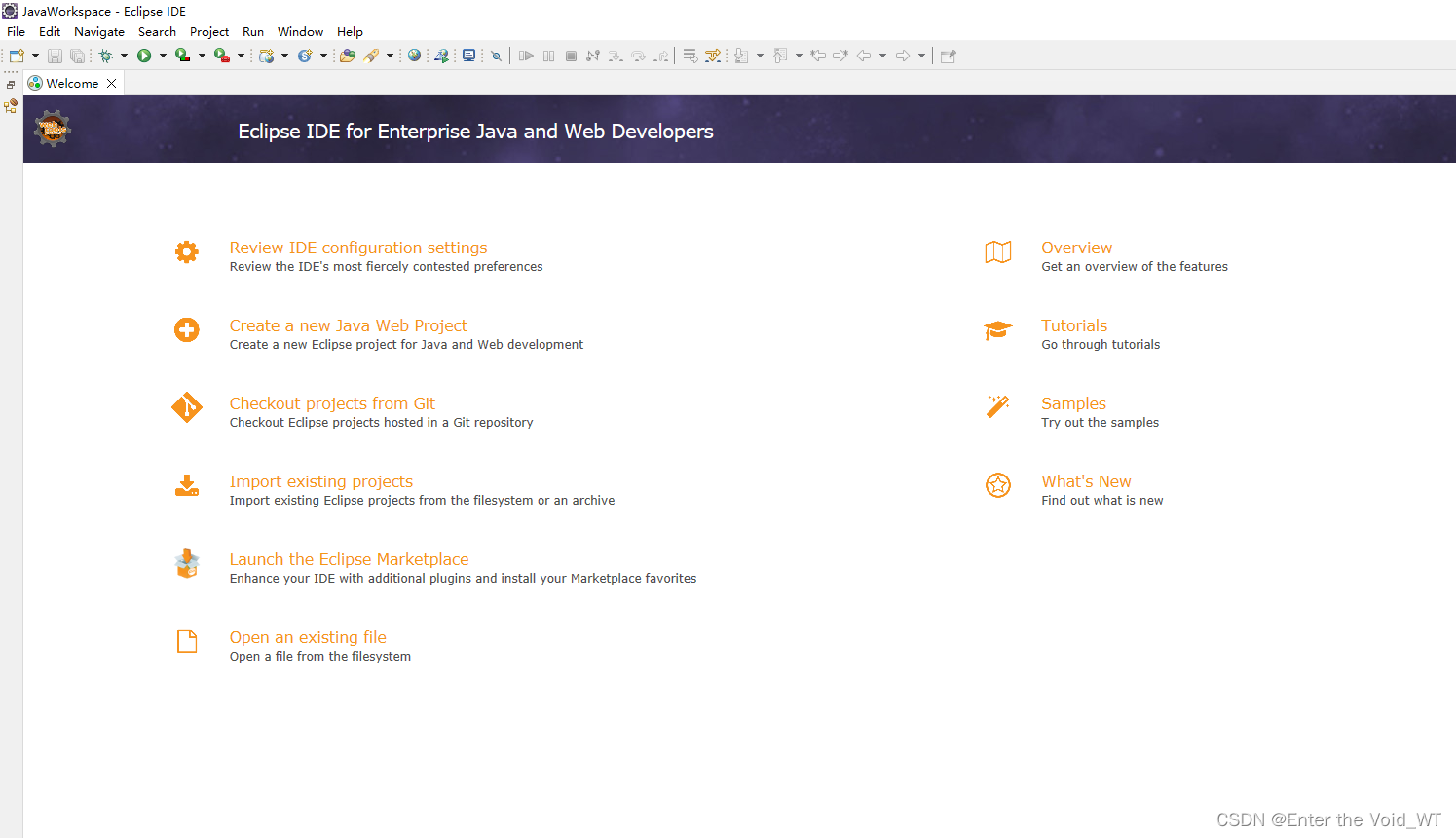Click the Resume debug icon
The image size is (1456, 838).
[526, 56]
